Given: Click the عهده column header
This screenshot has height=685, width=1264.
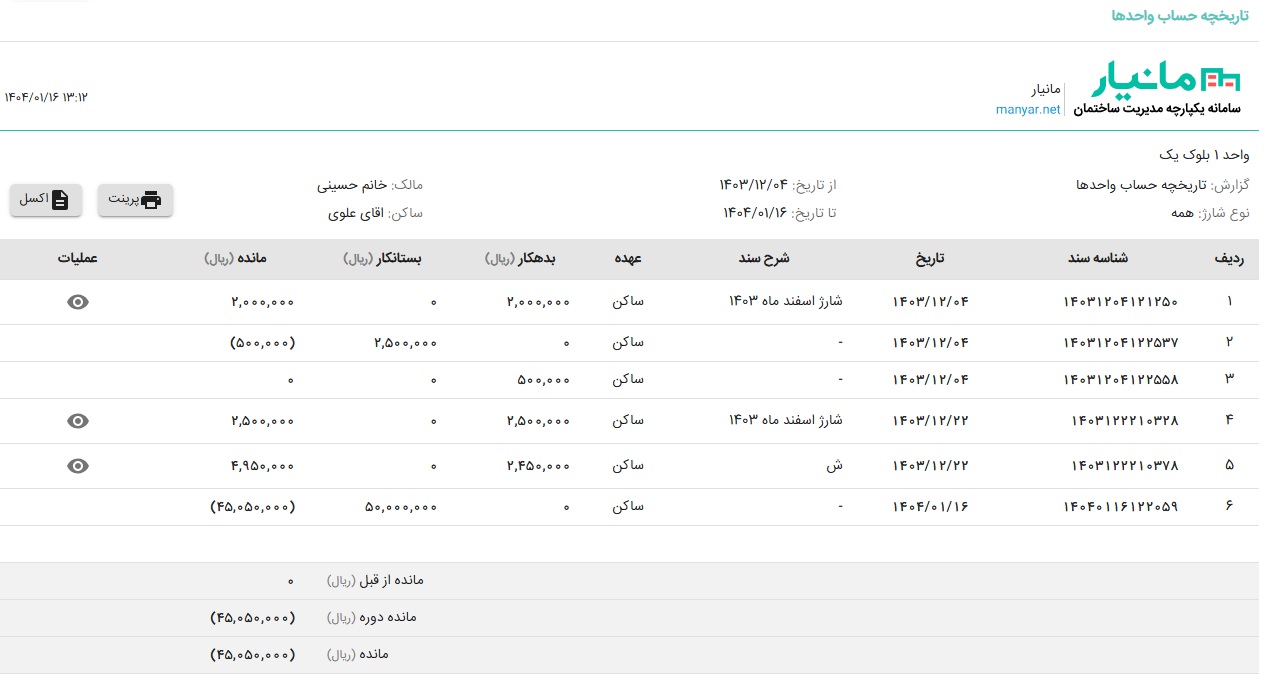Looking at the screenshot, I should pyautogui.click(x=628, y=258).
